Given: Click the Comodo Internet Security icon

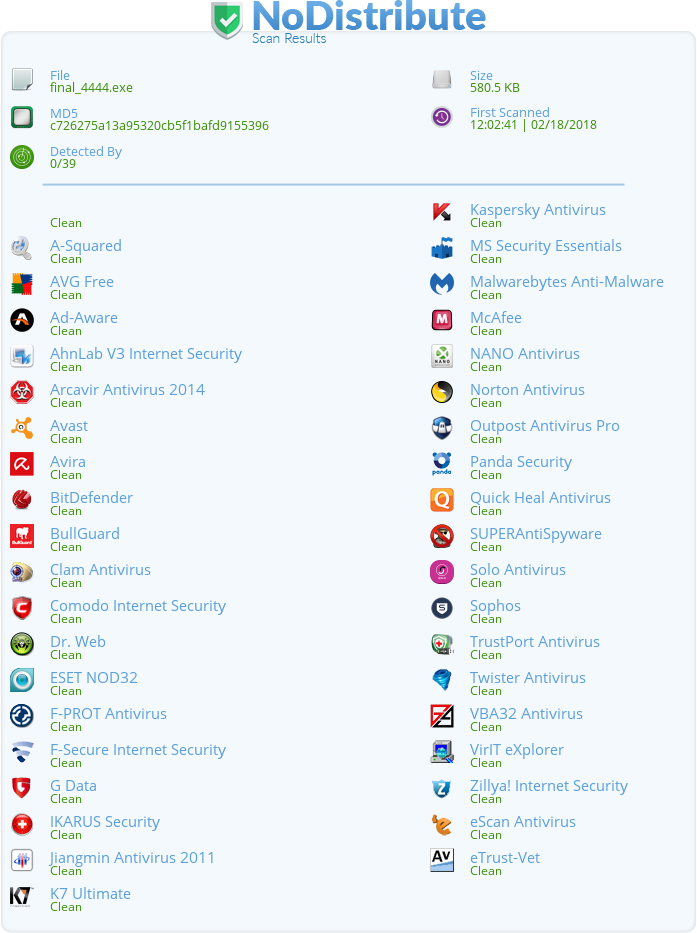Looking at the screenshot, I should tap(22, 608).
